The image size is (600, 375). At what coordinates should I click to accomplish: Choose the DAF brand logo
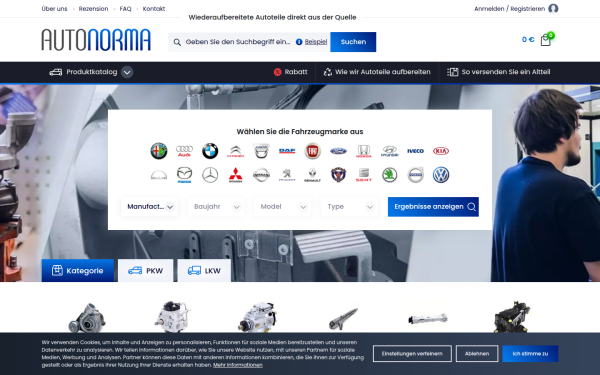pyautogui.click(x=287, y=151)
